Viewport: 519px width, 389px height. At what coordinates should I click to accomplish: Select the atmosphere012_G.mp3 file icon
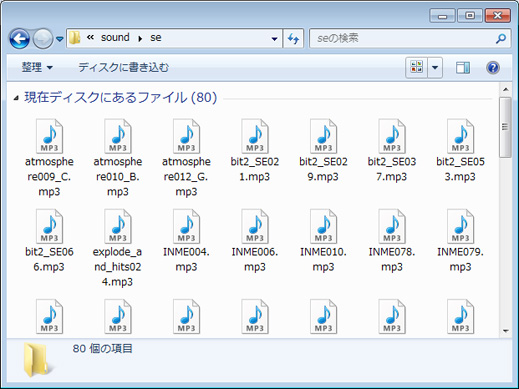click(x=186, y=136)
